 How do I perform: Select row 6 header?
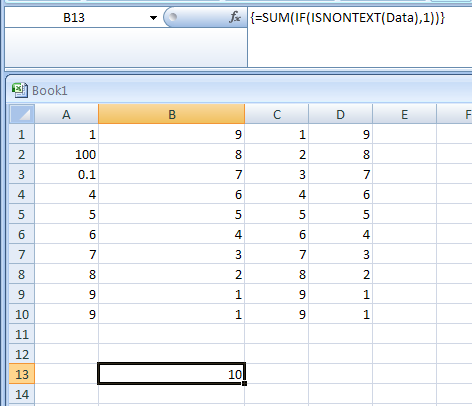click(22, 234)
